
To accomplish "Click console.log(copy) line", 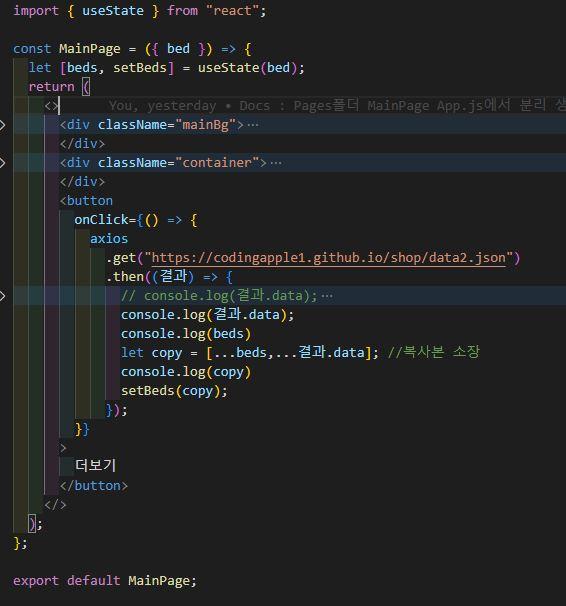I will point(186,372).
